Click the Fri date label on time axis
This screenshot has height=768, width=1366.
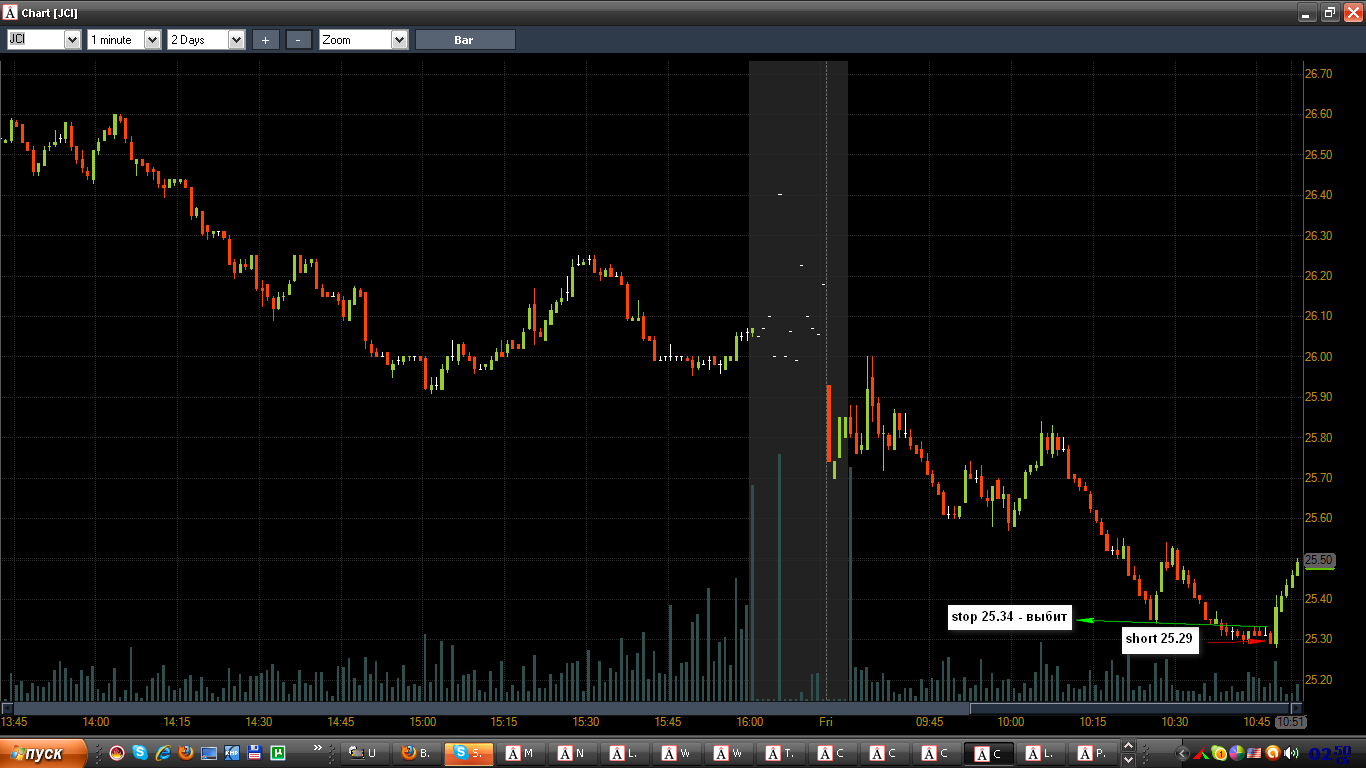pyautogui.click(x=826, y=721)
